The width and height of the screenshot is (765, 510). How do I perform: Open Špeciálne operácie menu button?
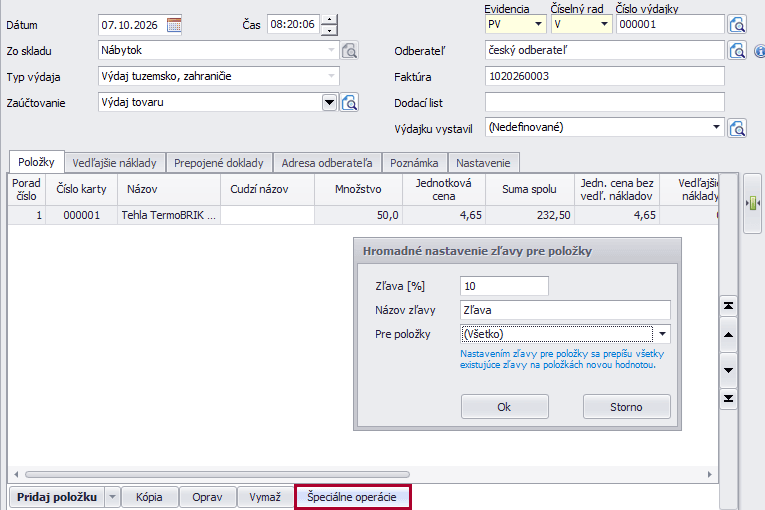(352, 497)
